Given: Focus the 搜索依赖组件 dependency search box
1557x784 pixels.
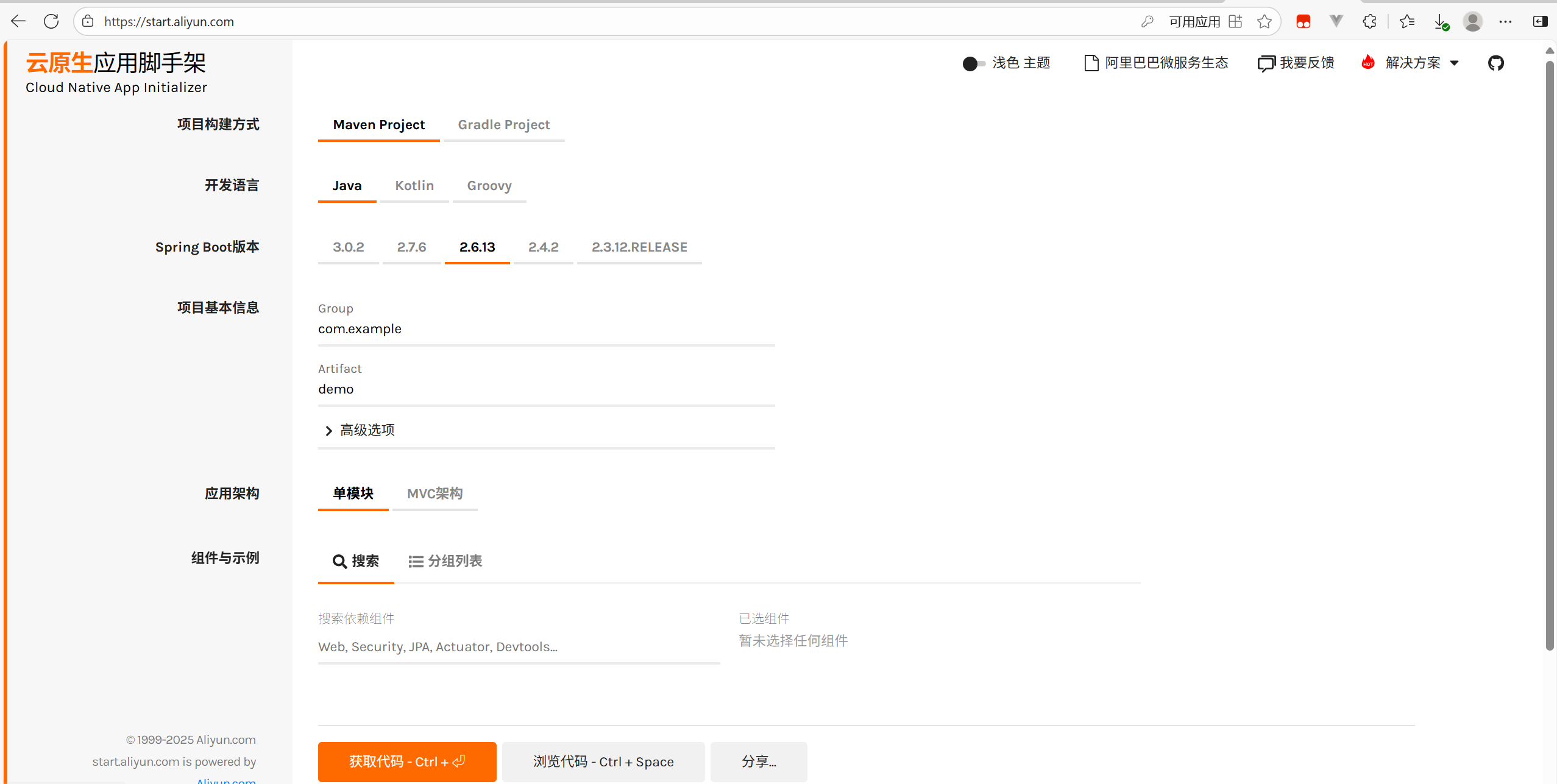Looking at the screenshot, I should (519, 648).
